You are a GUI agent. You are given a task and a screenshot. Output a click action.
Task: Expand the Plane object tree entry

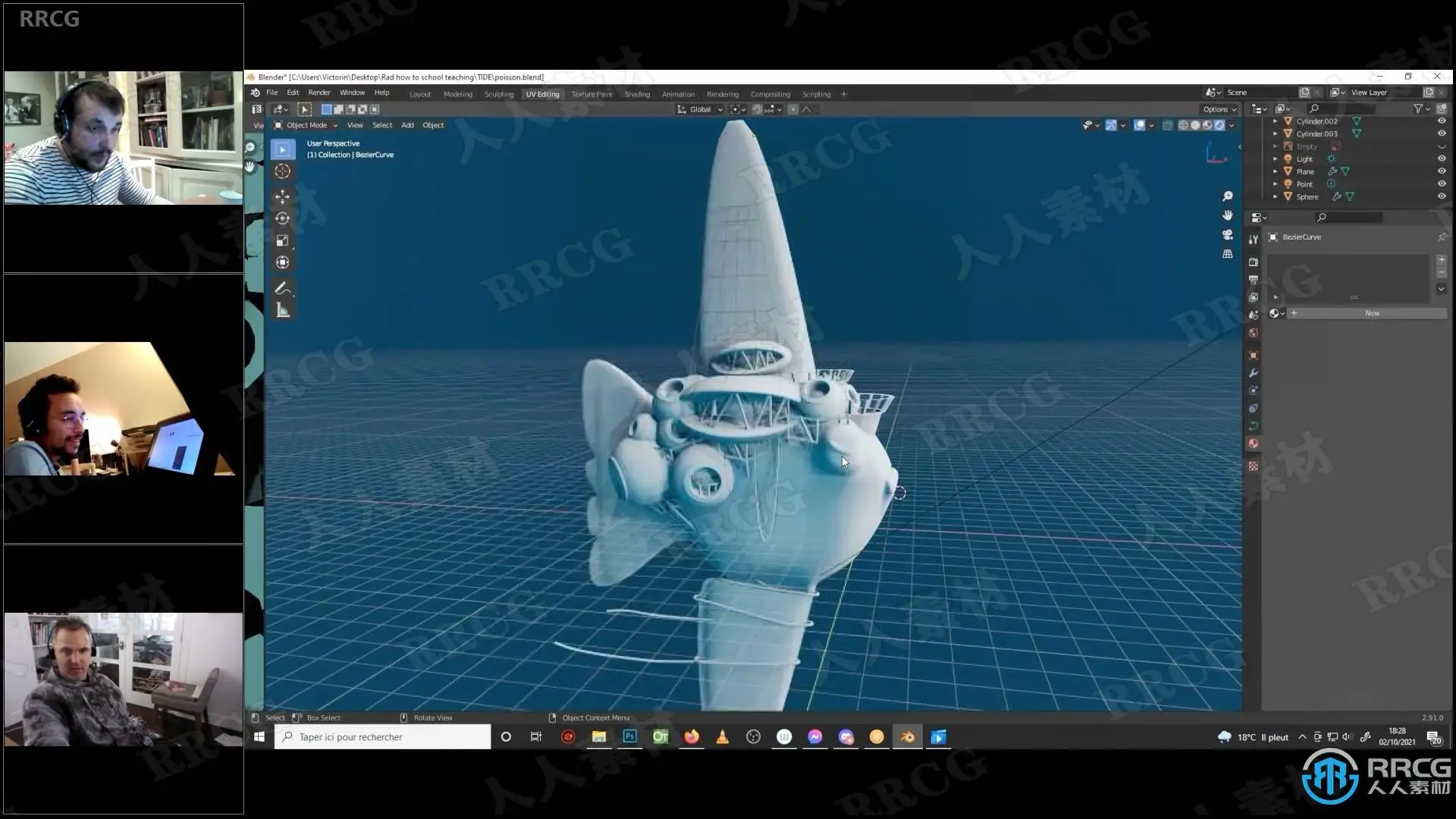pyautogui.click(x=1275, y=171)
